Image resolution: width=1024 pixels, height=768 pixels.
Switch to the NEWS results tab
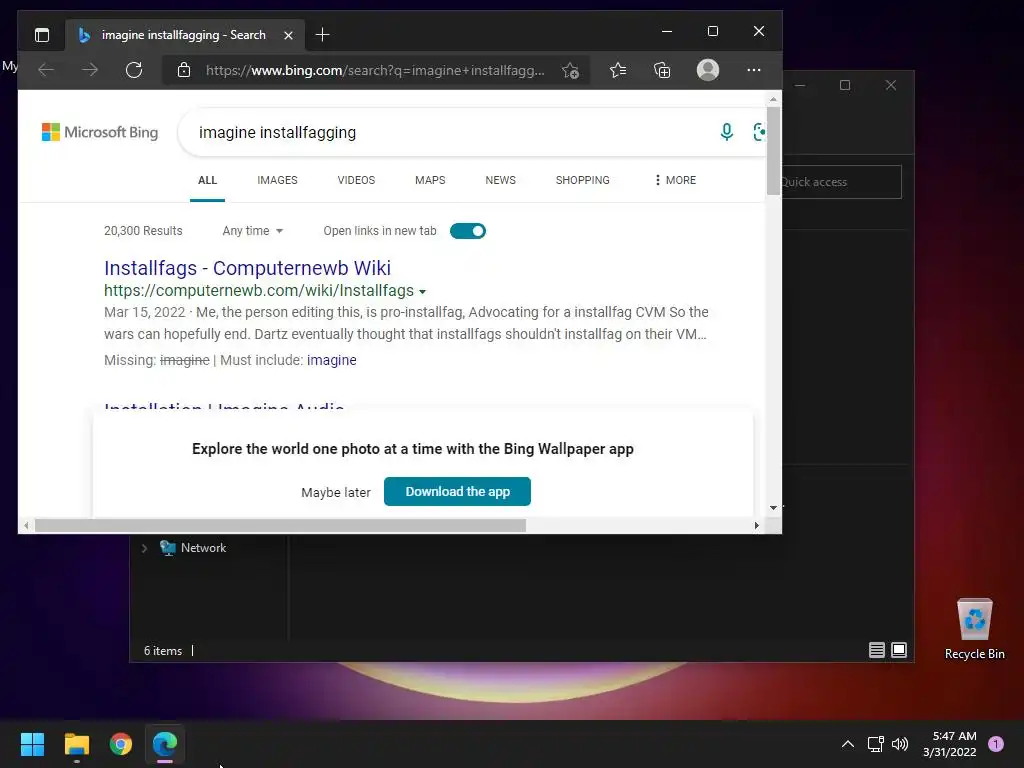(x=500, y=180)
